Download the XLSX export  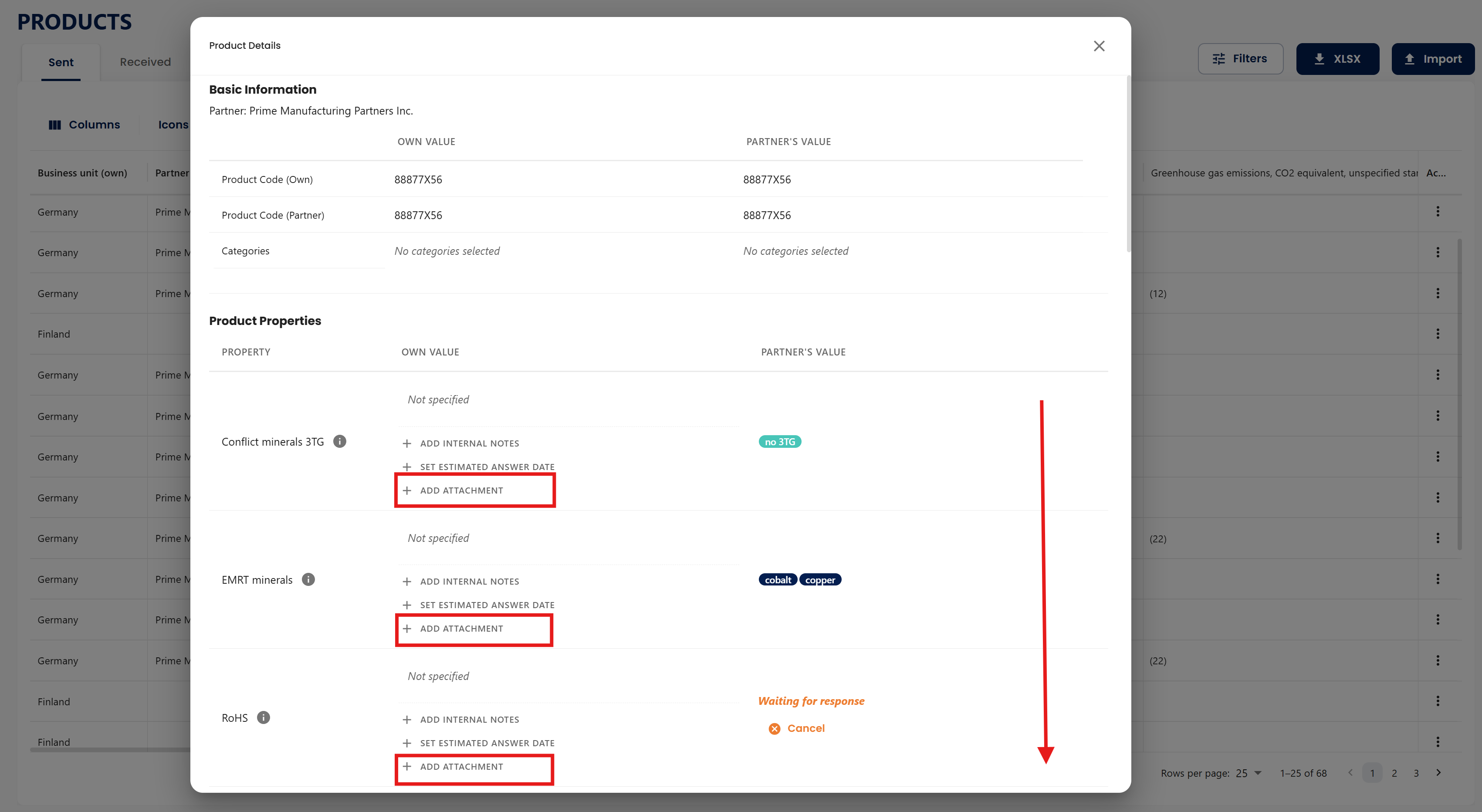(1338, 59)
